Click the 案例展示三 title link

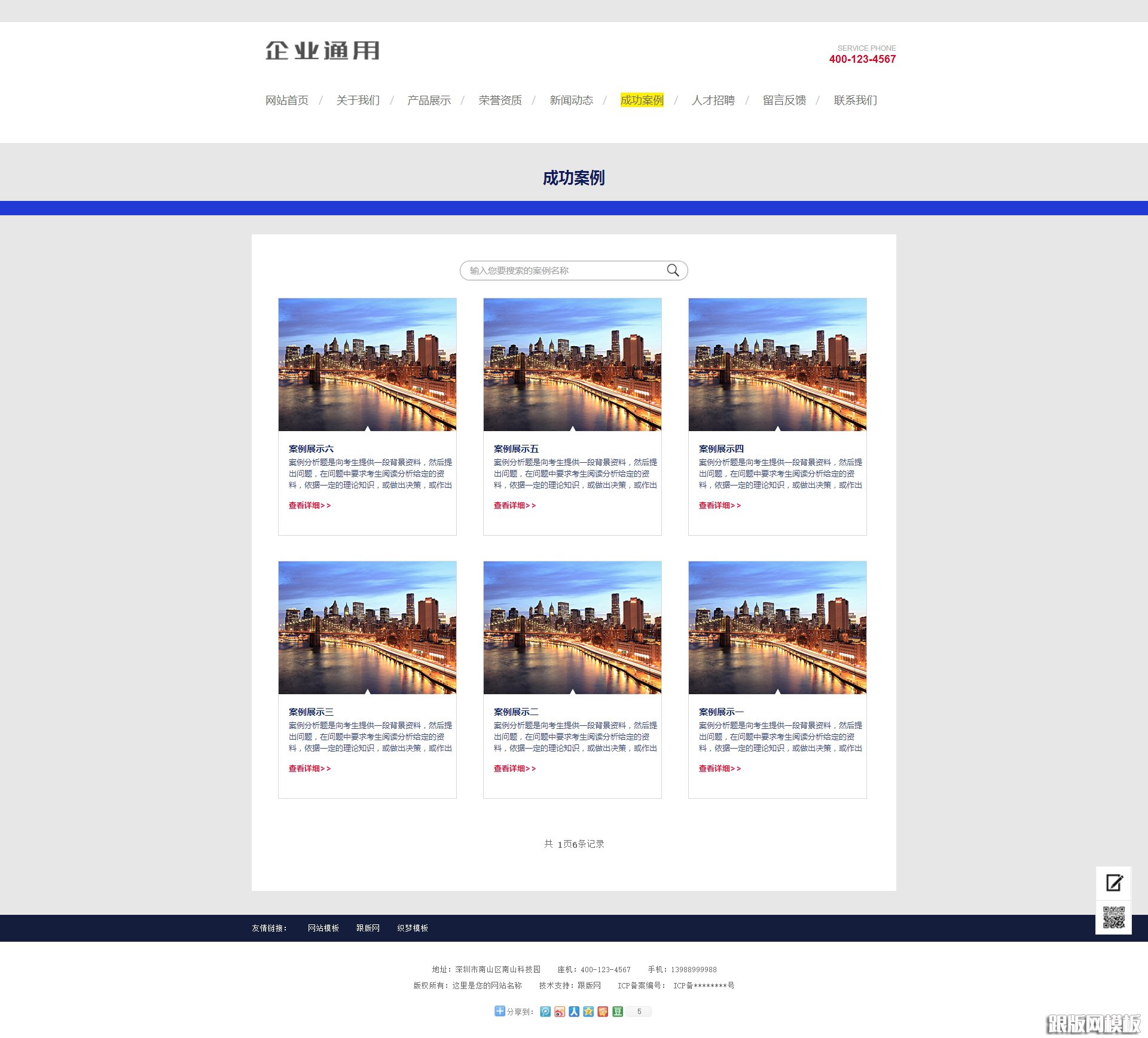[x=311, y=712]
